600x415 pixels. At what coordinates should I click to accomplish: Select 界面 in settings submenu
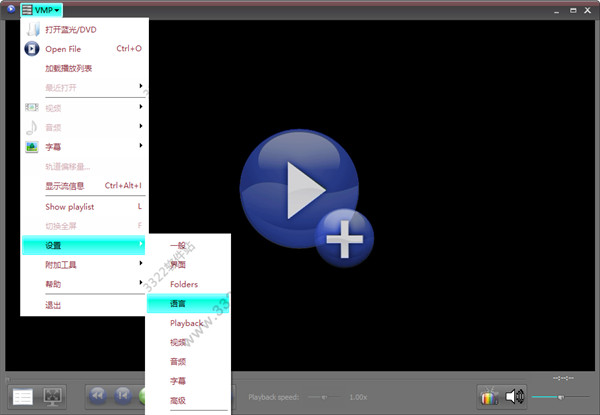188,265
